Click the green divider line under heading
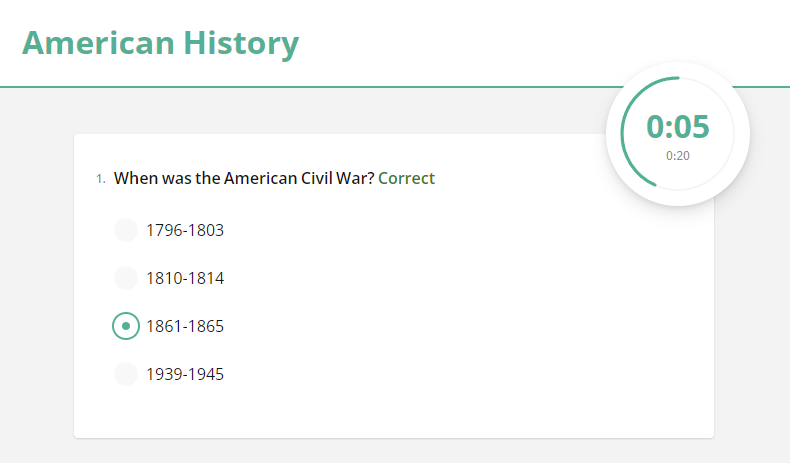This screenshot has width=790, height=463. pyautogui.click(x=300, y=87)
